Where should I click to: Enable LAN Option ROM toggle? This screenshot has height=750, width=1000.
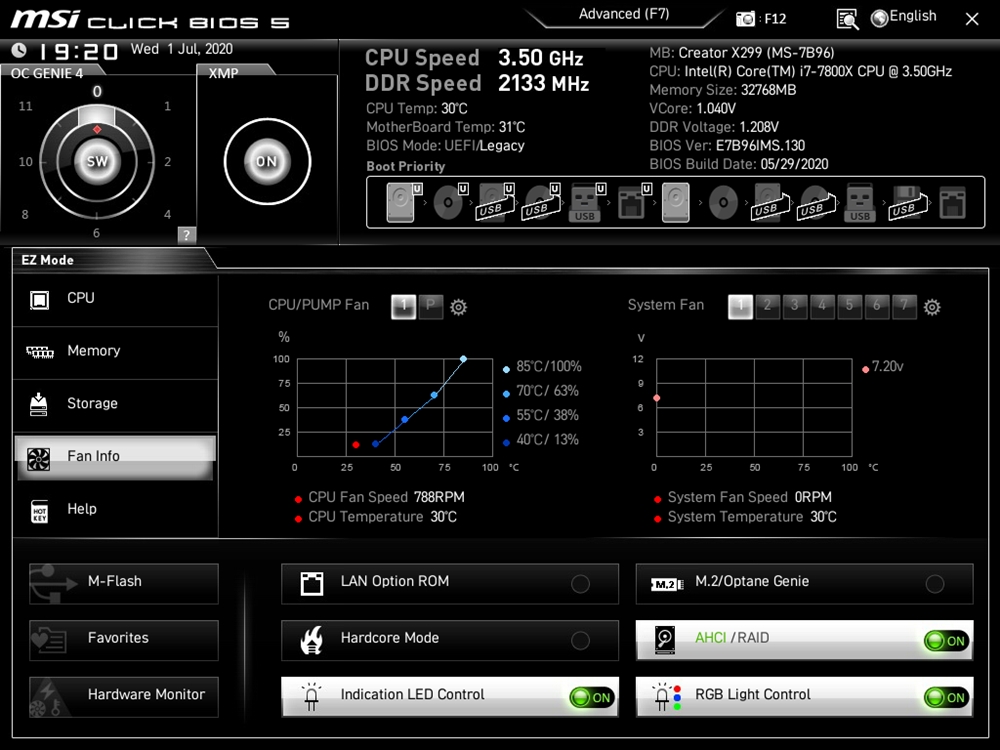[580, 584]
